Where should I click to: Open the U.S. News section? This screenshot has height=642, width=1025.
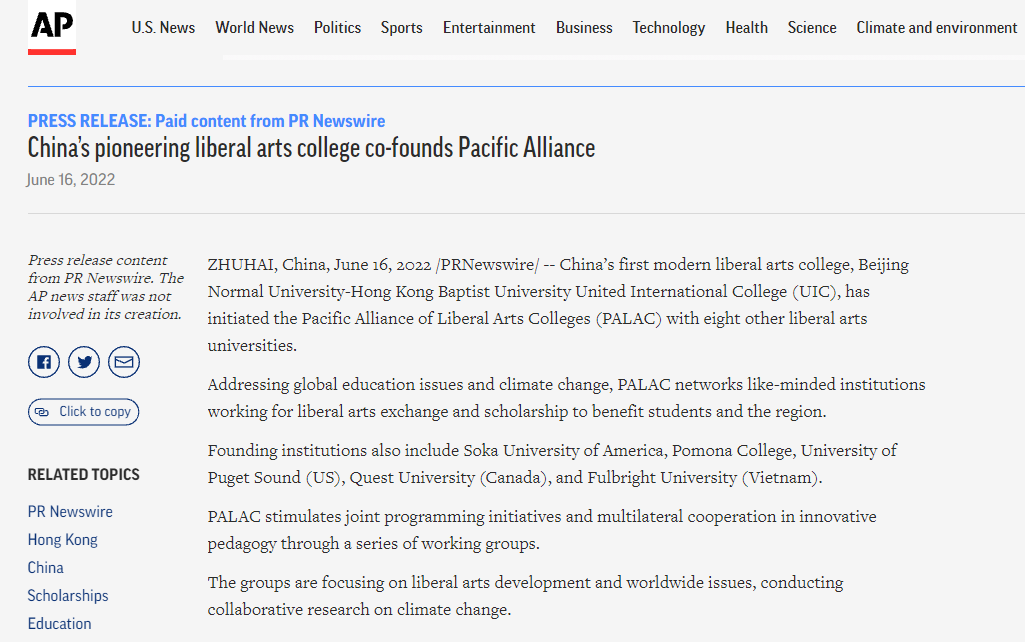coord(163,28)
